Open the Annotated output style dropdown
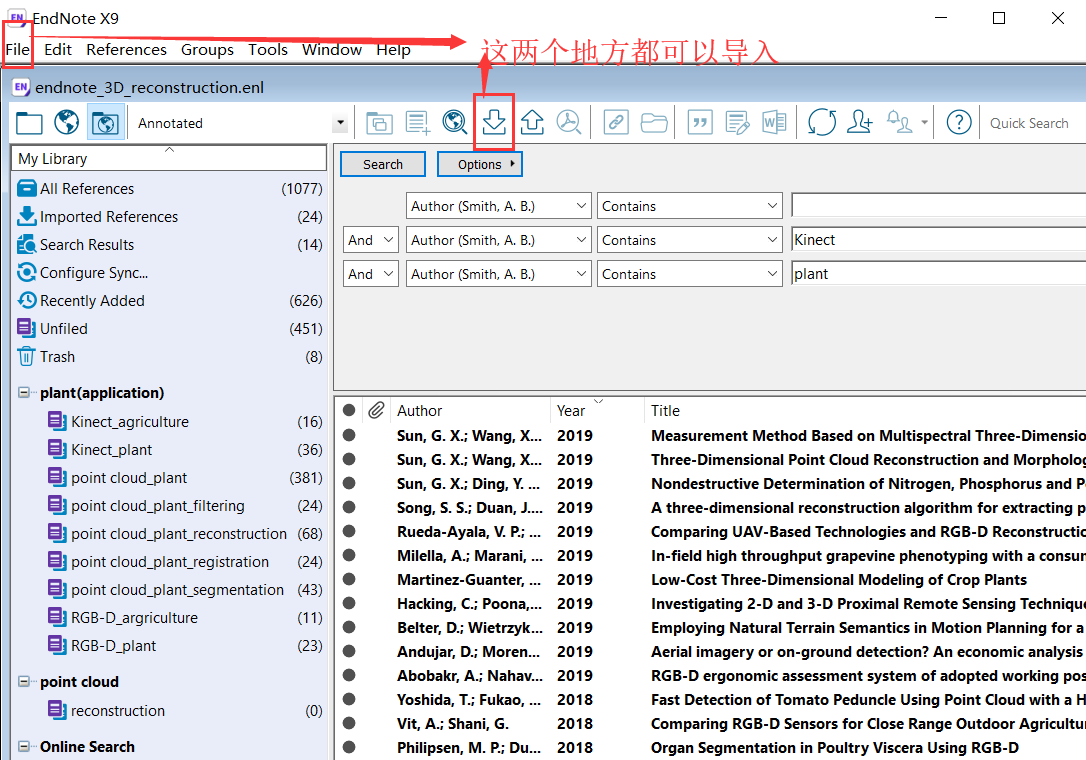 click(340, 123)
